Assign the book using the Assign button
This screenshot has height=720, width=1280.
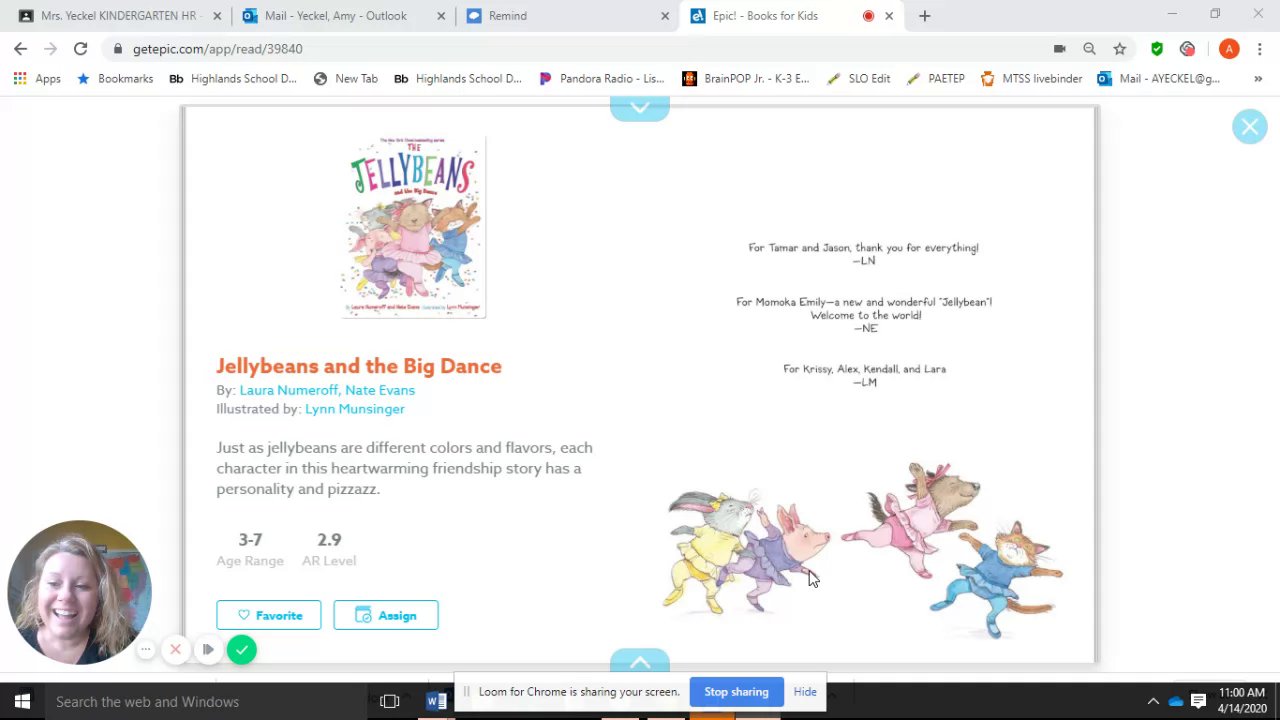click(x=386, y=615)
